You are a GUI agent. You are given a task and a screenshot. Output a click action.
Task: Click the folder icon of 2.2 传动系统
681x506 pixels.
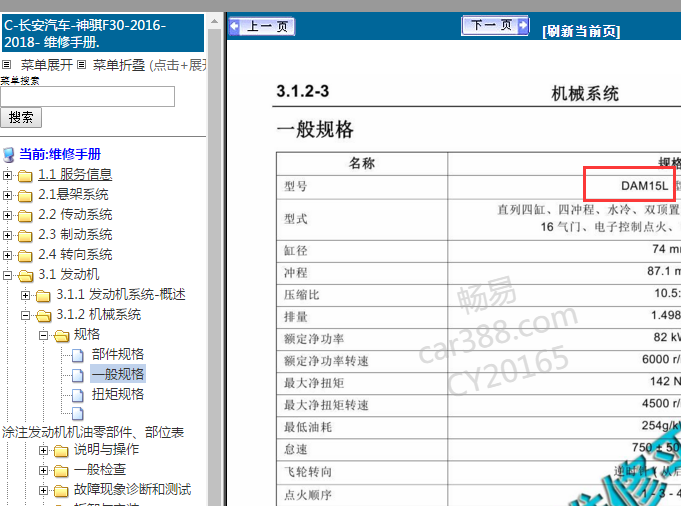(x=25, y=216)
